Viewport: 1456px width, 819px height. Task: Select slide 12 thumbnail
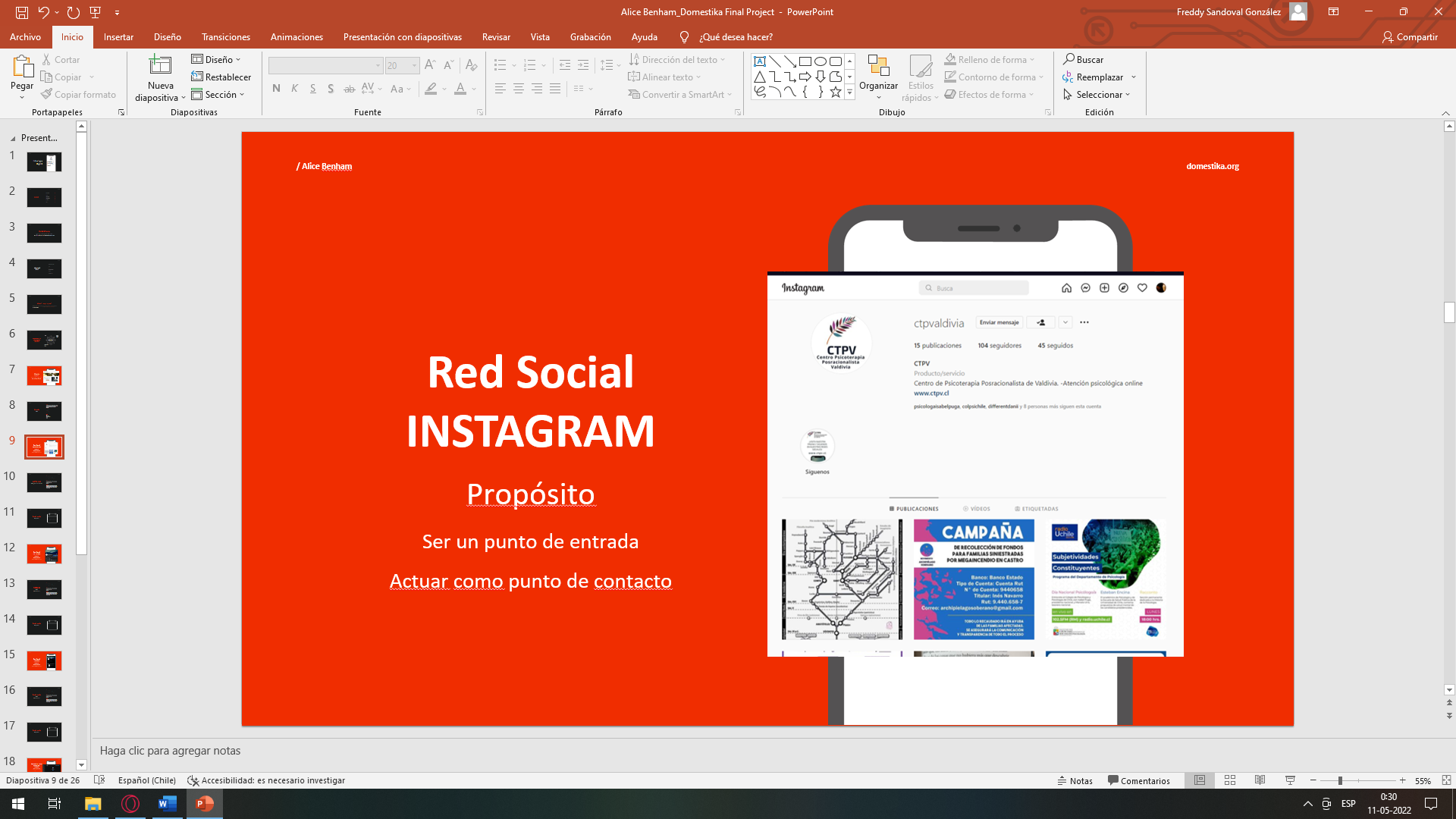tap(44, 554)
